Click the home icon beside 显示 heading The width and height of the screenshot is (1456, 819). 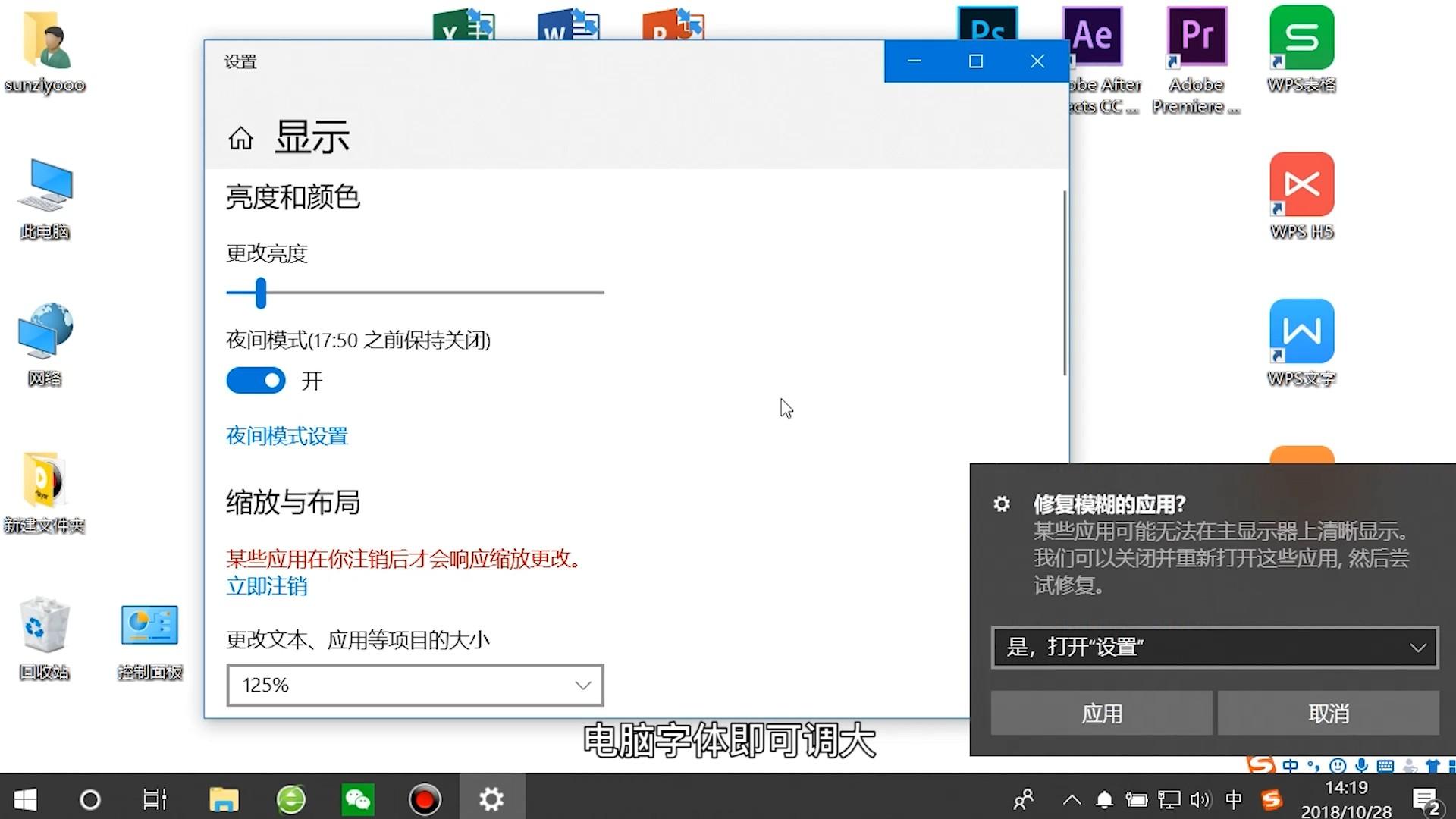(x=240, y=138)
